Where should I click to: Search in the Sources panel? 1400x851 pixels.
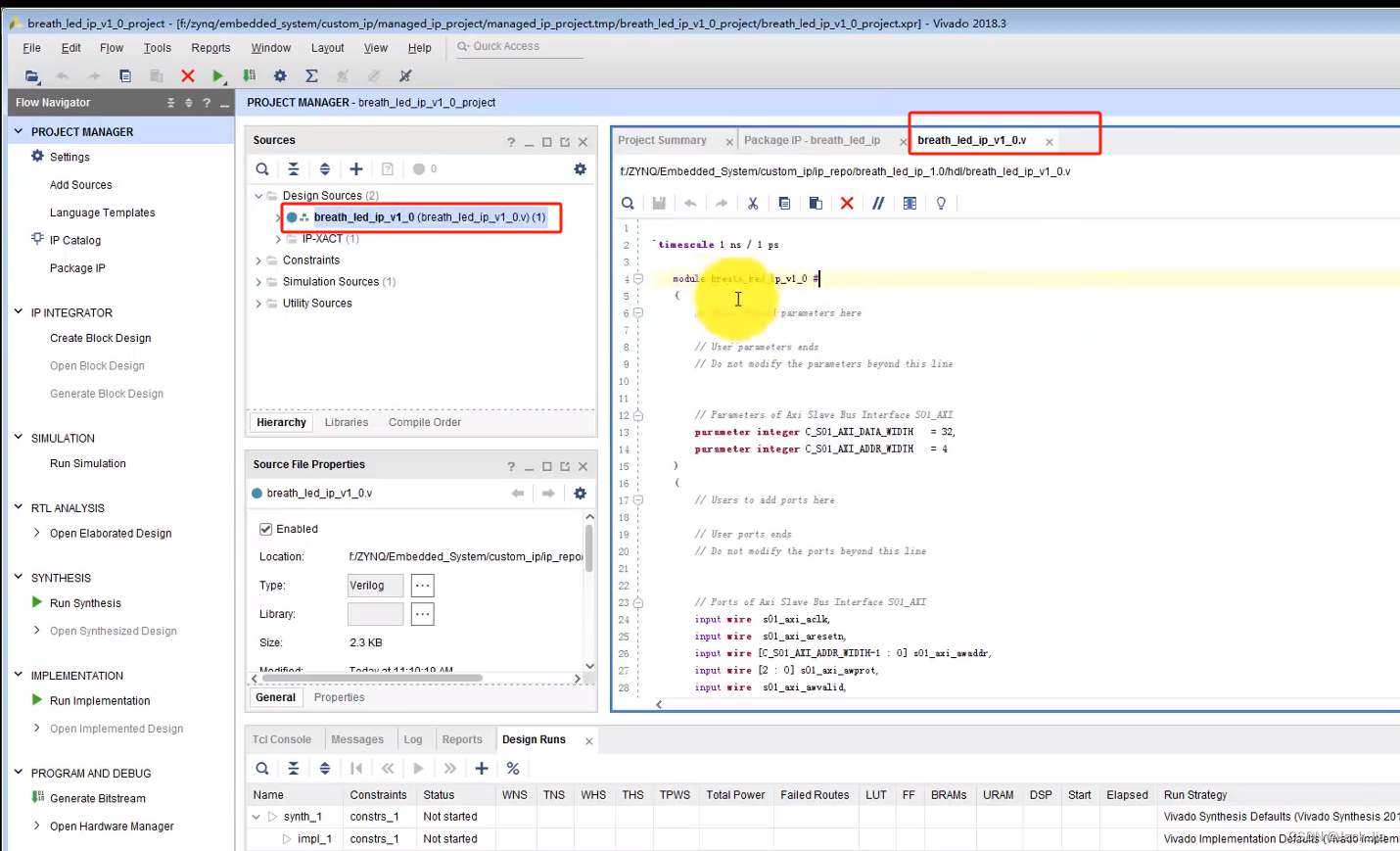(x=262, y=169)
